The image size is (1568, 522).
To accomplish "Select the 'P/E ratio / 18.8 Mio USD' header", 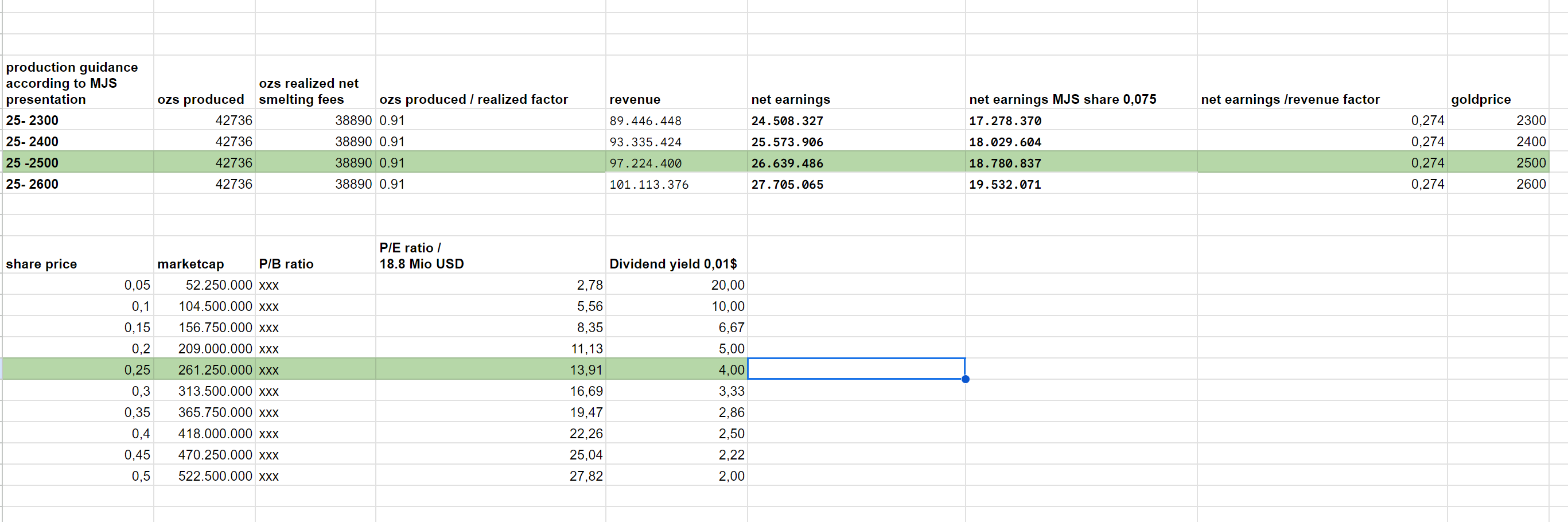I will pos(421,256).
